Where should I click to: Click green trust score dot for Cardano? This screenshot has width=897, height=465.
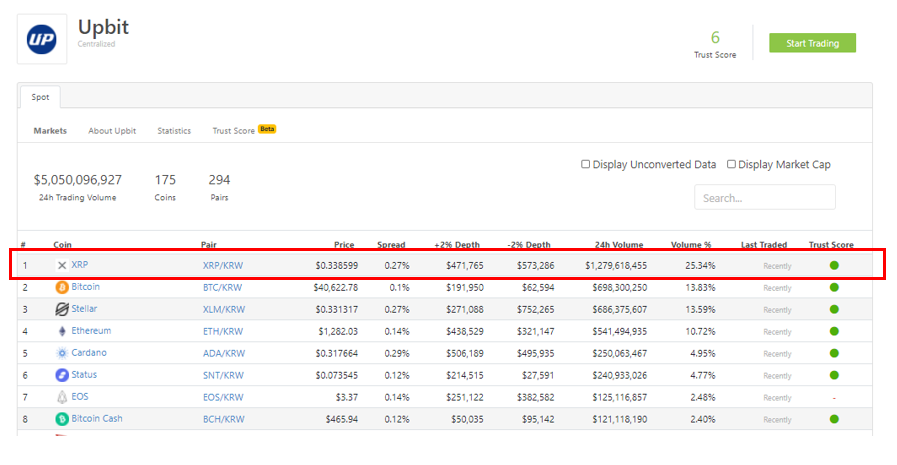834,353
